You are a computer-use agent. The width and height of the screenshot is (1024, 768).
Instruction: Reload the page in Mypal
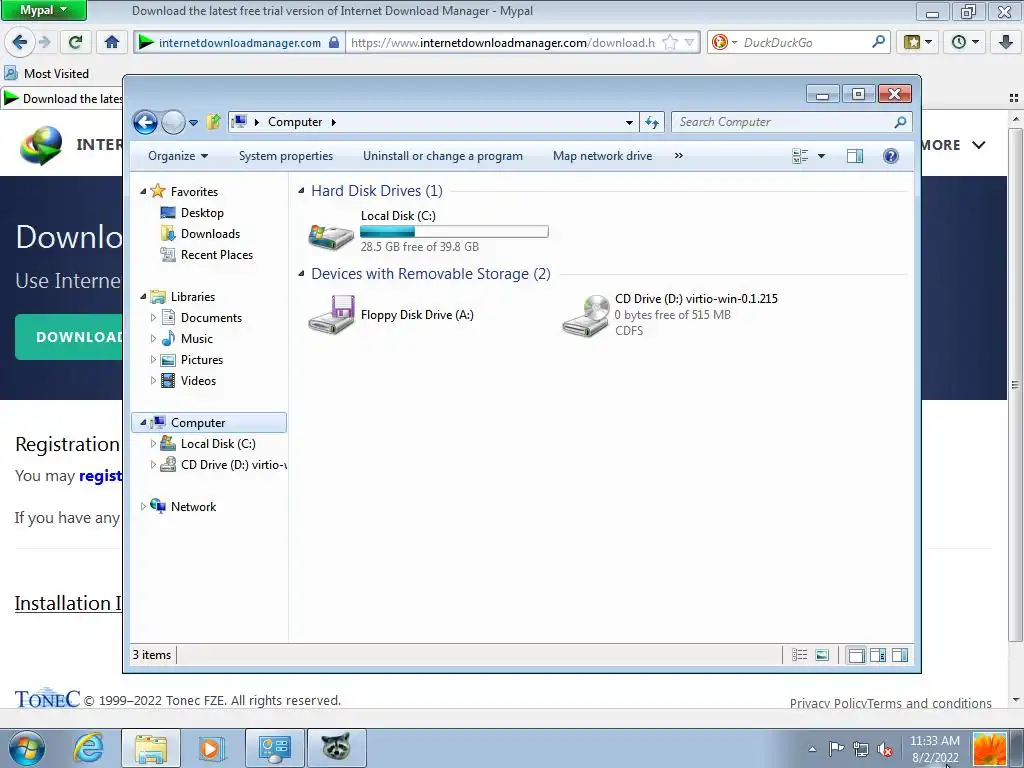click(75, 42)
